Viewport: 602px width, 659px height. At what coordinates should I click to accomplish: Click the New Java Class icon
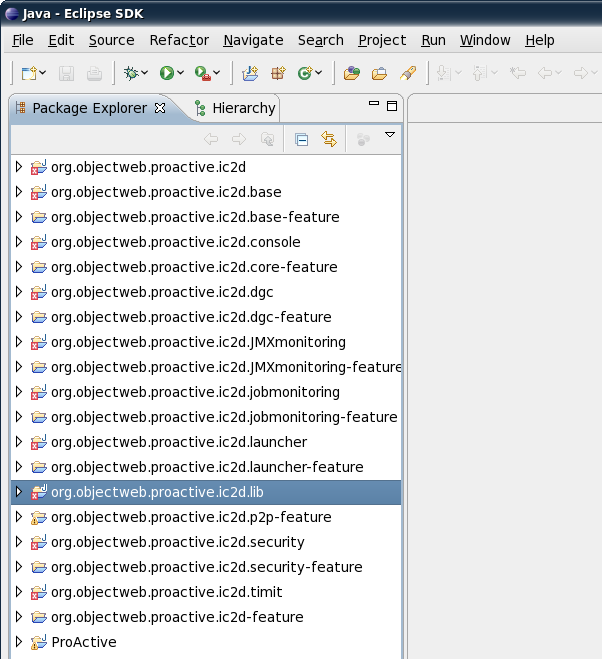[x=305, y=73]
